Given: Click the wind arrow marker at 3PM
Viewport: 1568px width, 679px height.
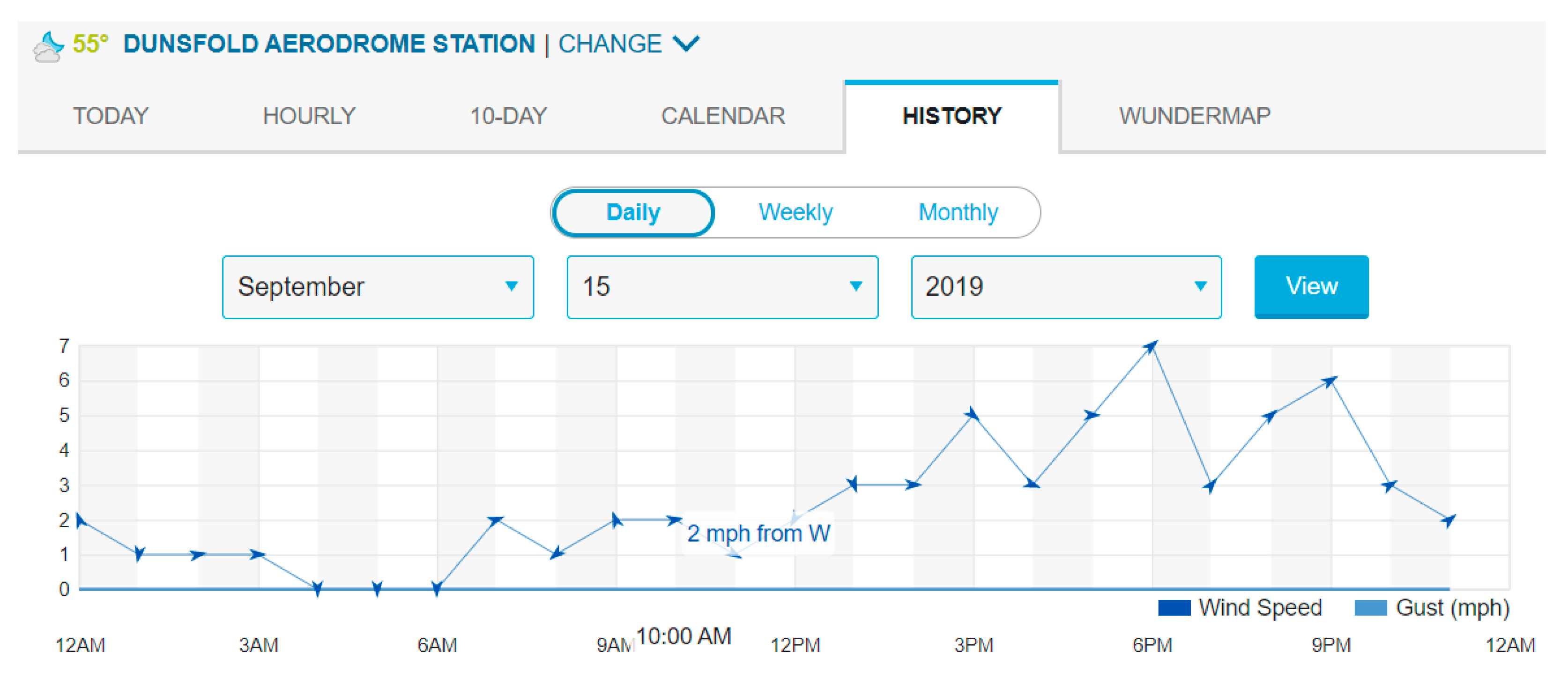Looking at the screenshot, I should [x=972, y=415].
